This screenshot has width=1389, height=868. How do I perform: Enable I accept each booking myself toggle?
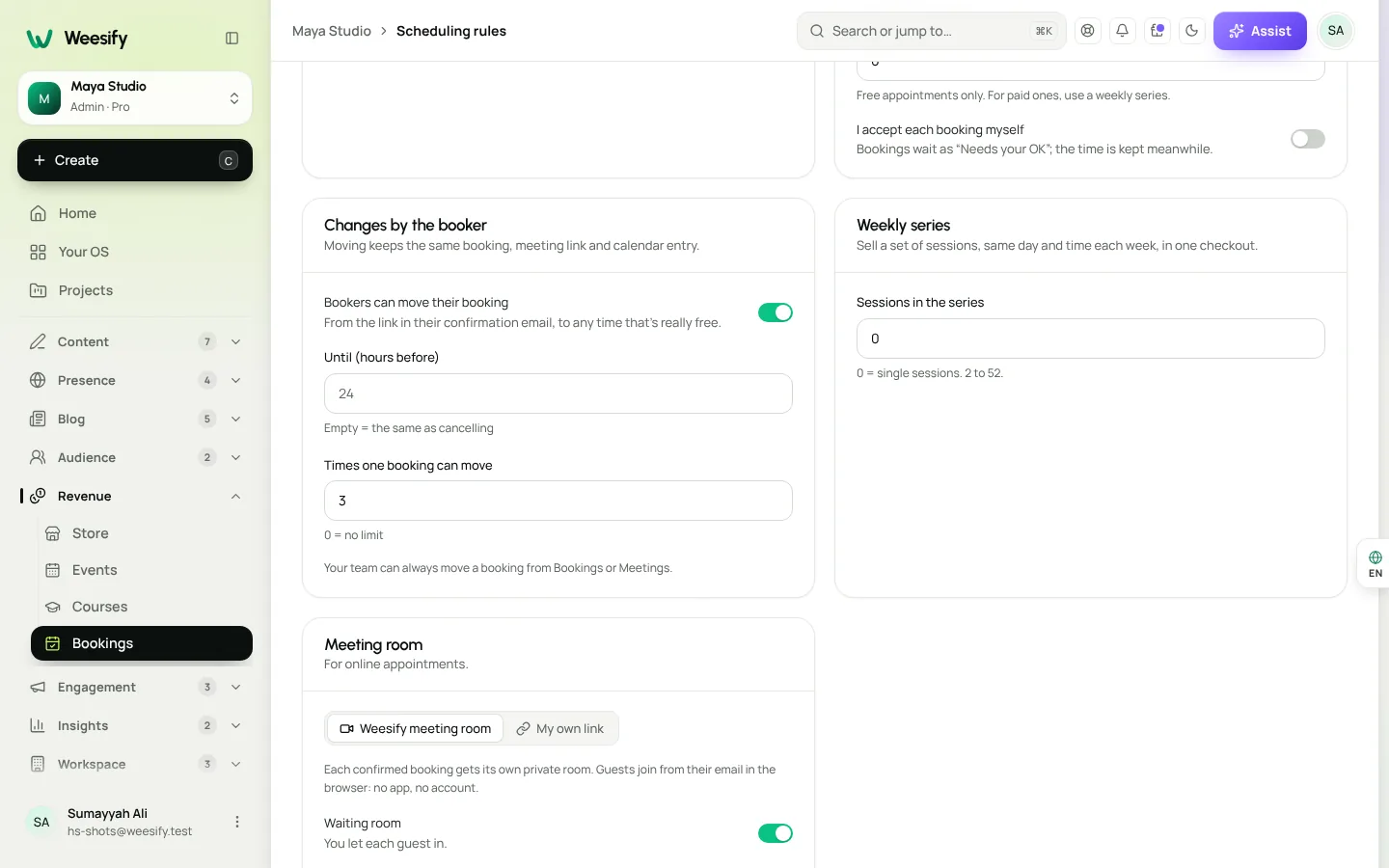(1308, 139)
